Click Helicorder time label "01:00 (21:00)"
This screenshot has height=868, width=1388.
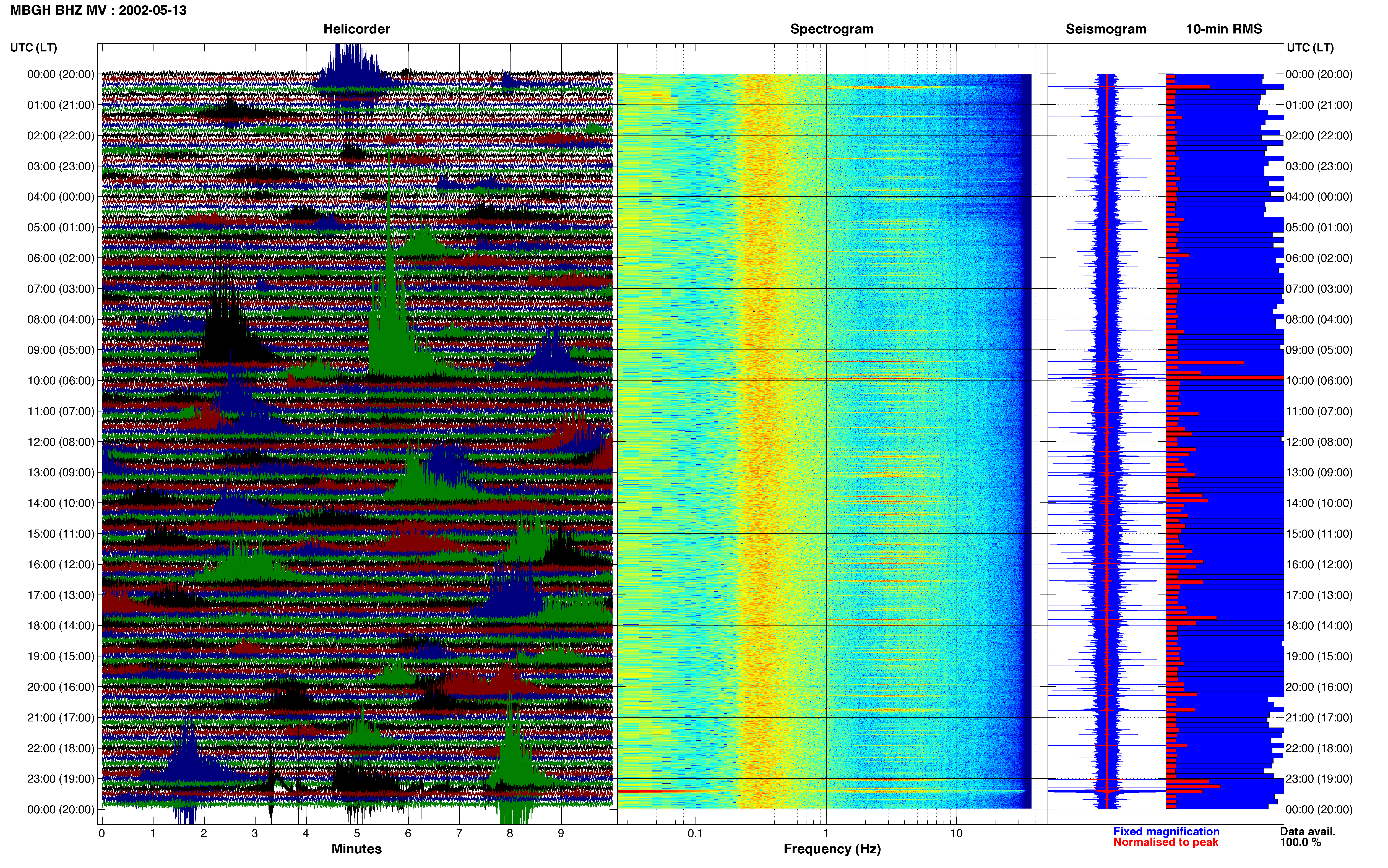click(x=61, y=105)
